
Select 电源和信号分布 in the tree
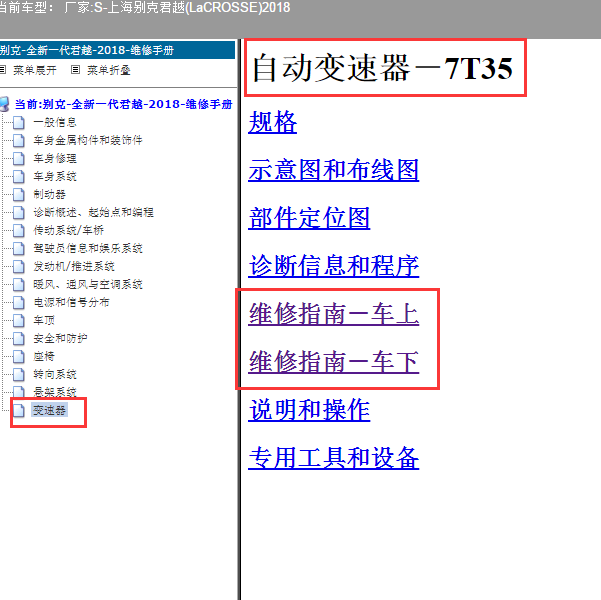[x=71, y=302]
